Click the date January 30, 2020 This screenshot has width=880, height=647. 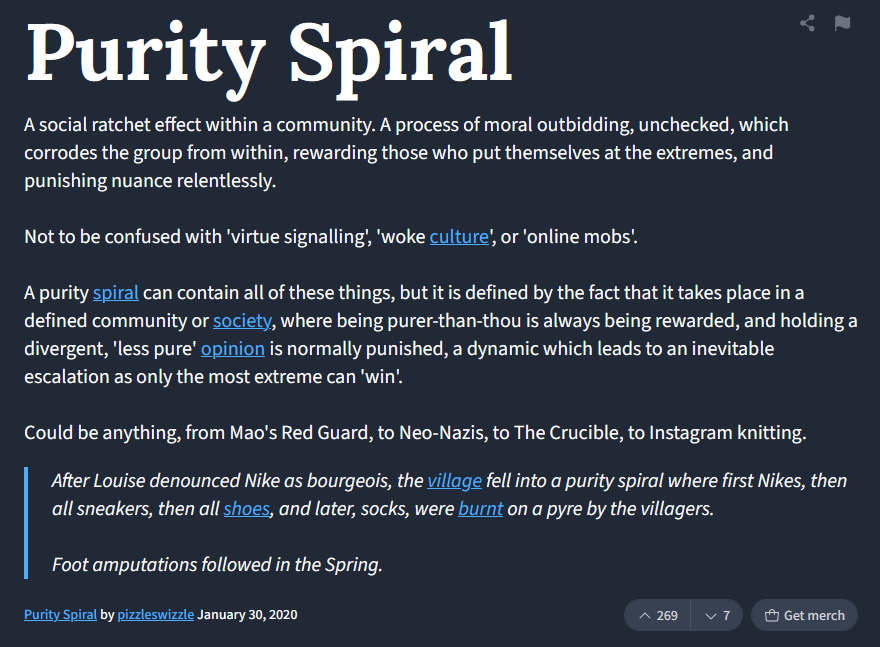point(248,614)
